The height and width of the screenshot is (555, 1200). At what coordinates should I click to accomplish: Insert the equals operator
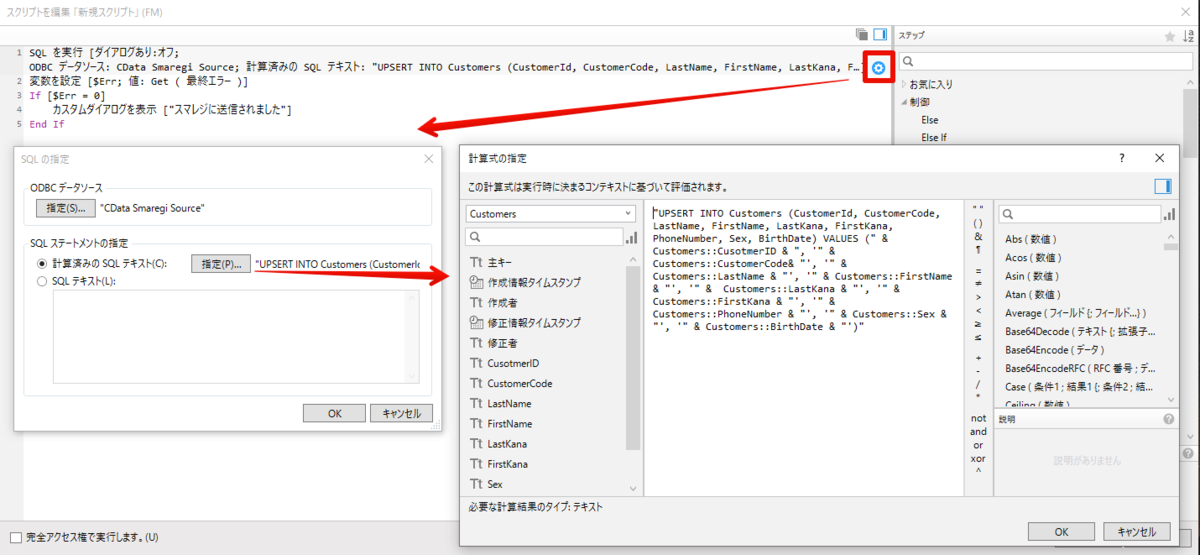point(978,270)
